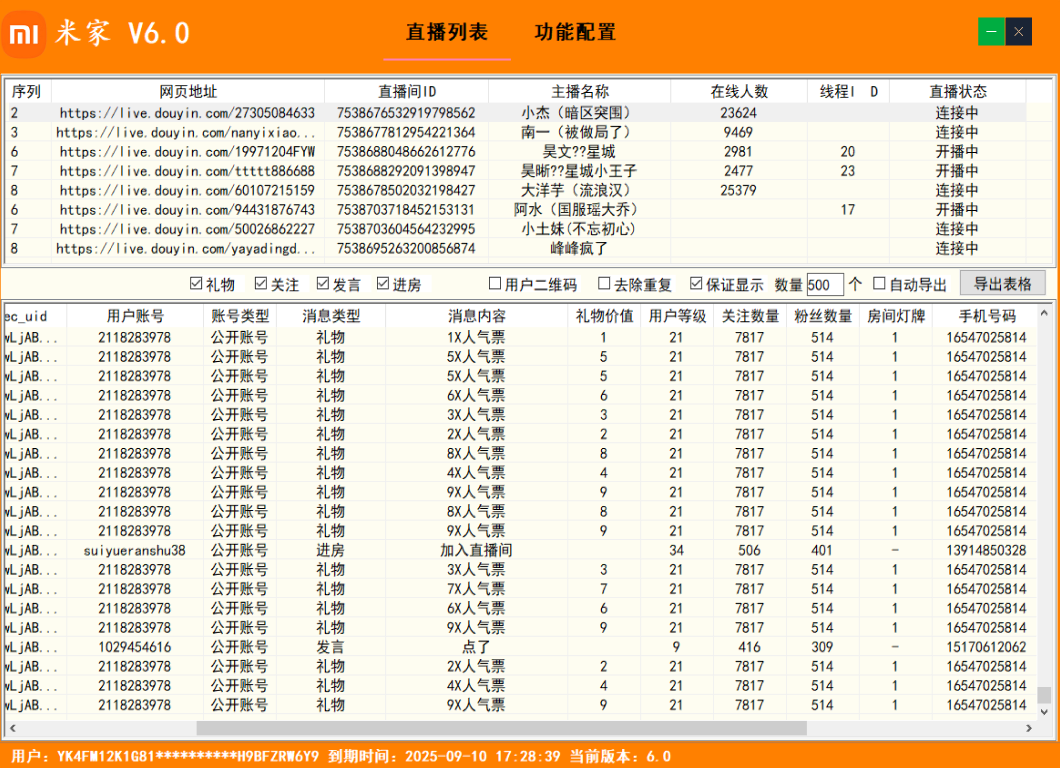Viewport: 1060px width, 768px height.
Task: Click room ID 7538677812954221364
Action: tap(406, 133)
